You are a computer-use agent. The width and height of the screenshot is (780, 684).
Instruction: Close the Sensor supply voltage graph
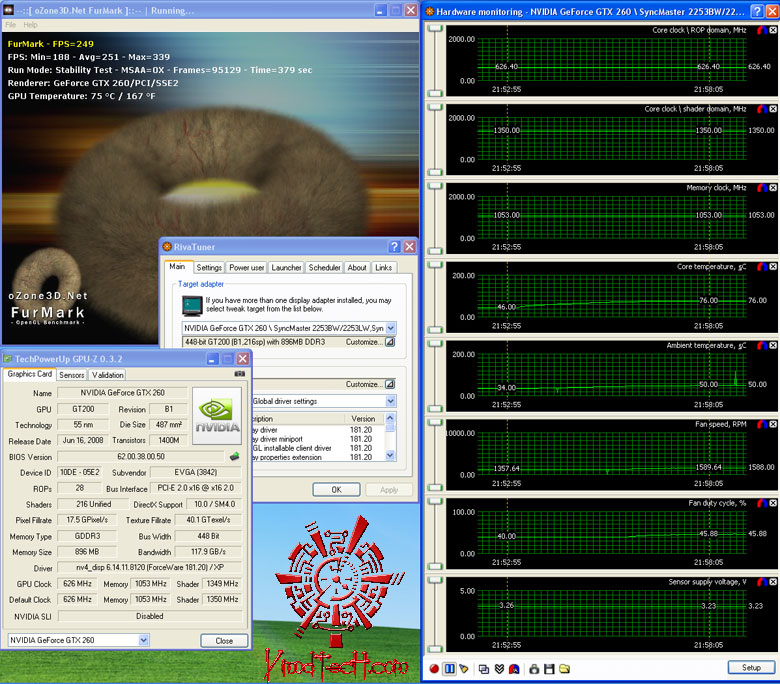[x=773, y=582]
